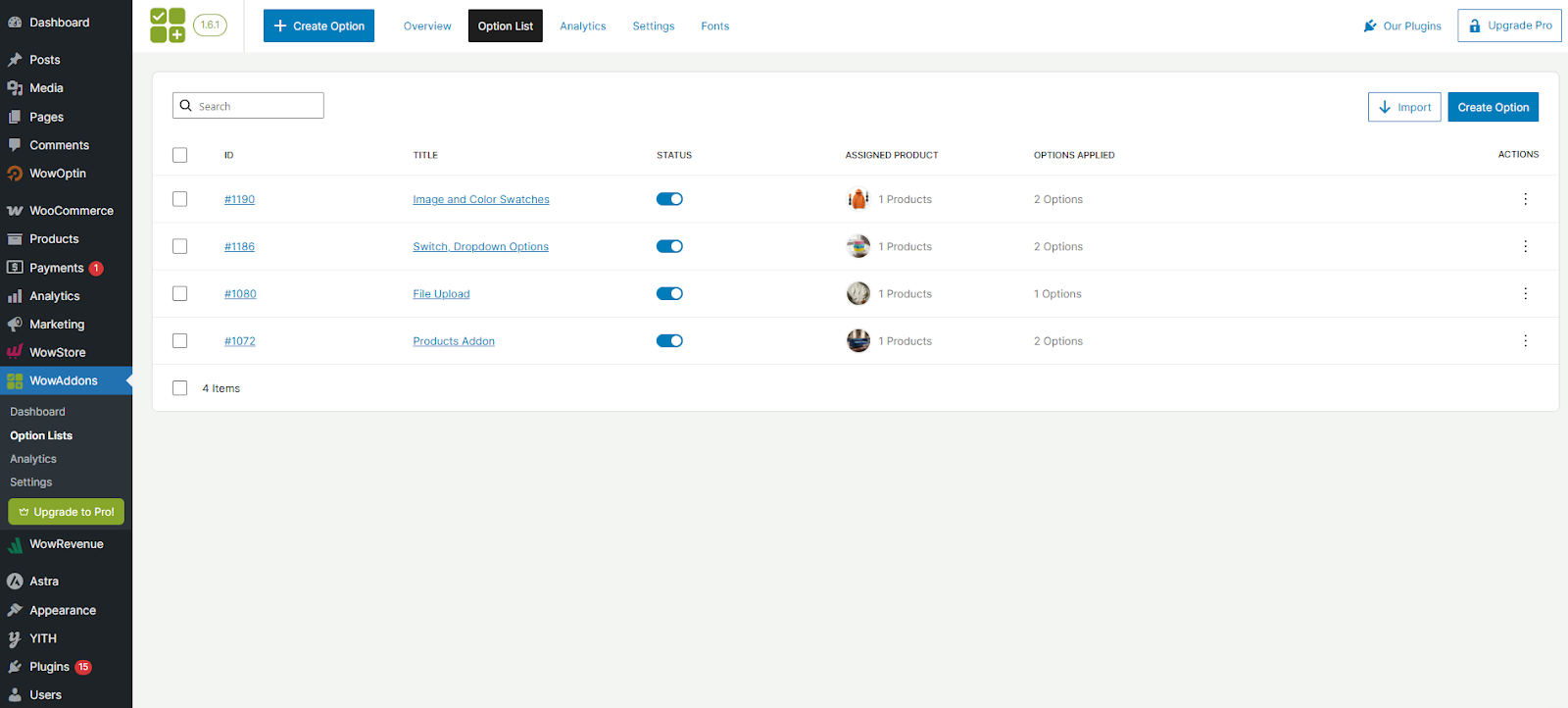Image resolution: width=1568 pixels, height=708 pixels.
Task: Click the Payments icon in the sidebar
Action: tap(15, 268)
